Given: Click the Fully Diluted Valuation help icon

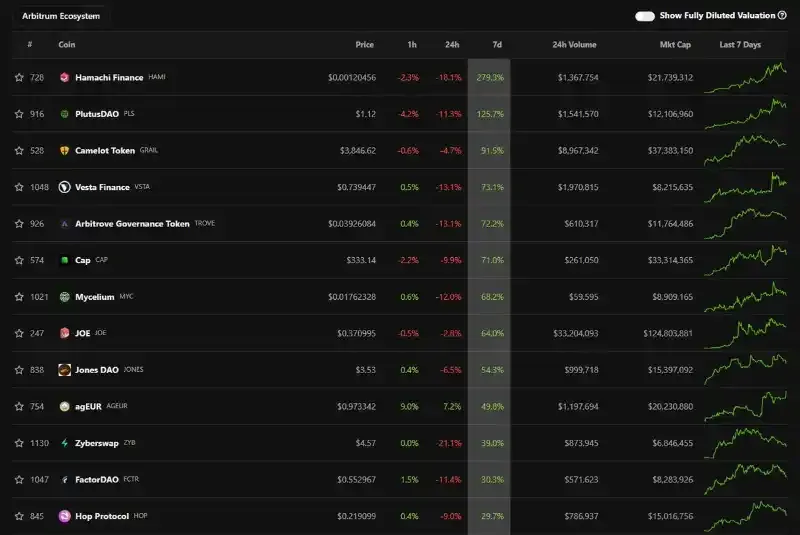Looking at the screenshot, I should [x=782, y=16].
